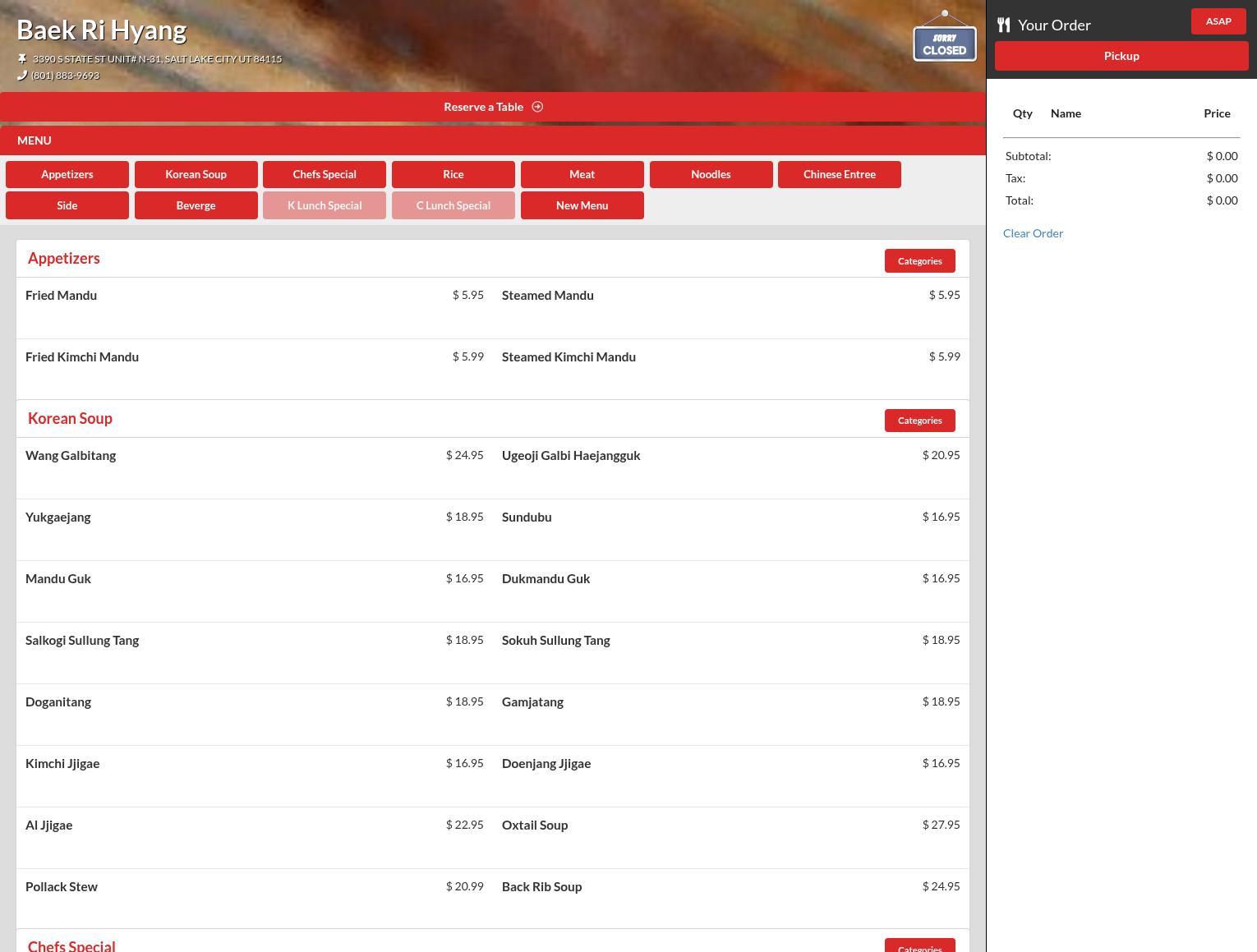Toggle the Pickup order type button
Image resolution: width=1257 pixels, height=952 pixels.
coord(1121,56)
